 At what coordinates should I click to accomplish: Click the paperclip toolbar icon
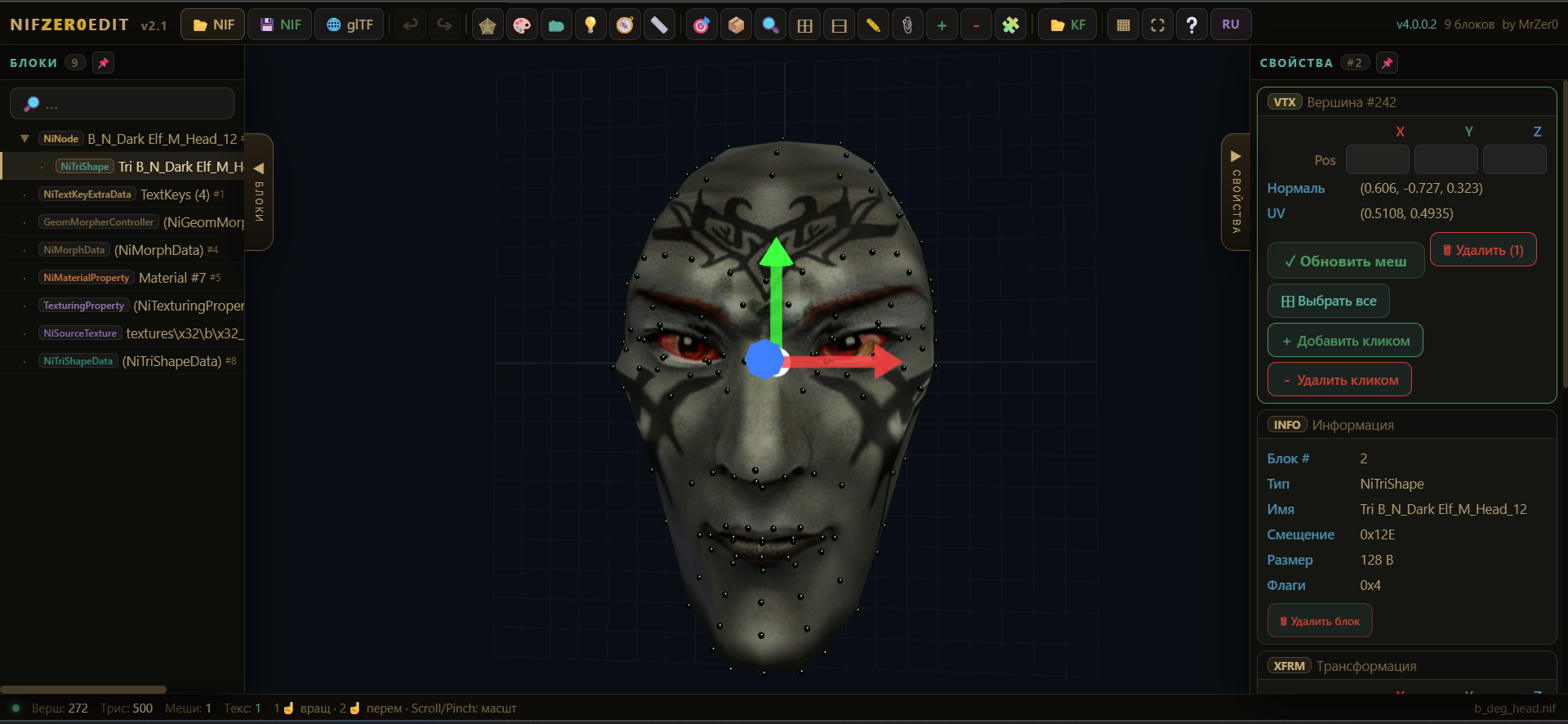click(907, 25)
